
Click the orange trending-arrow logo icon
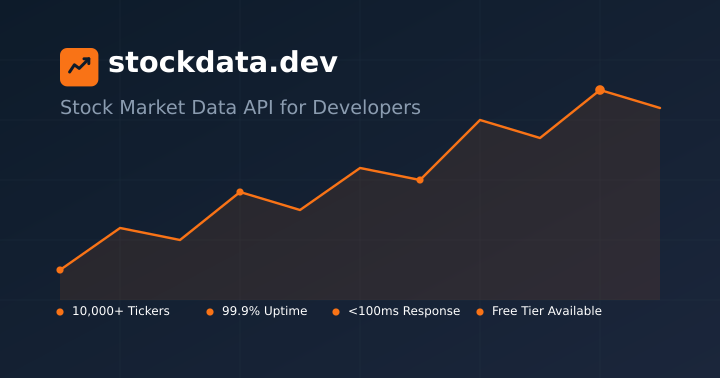(x=79, y=67)
